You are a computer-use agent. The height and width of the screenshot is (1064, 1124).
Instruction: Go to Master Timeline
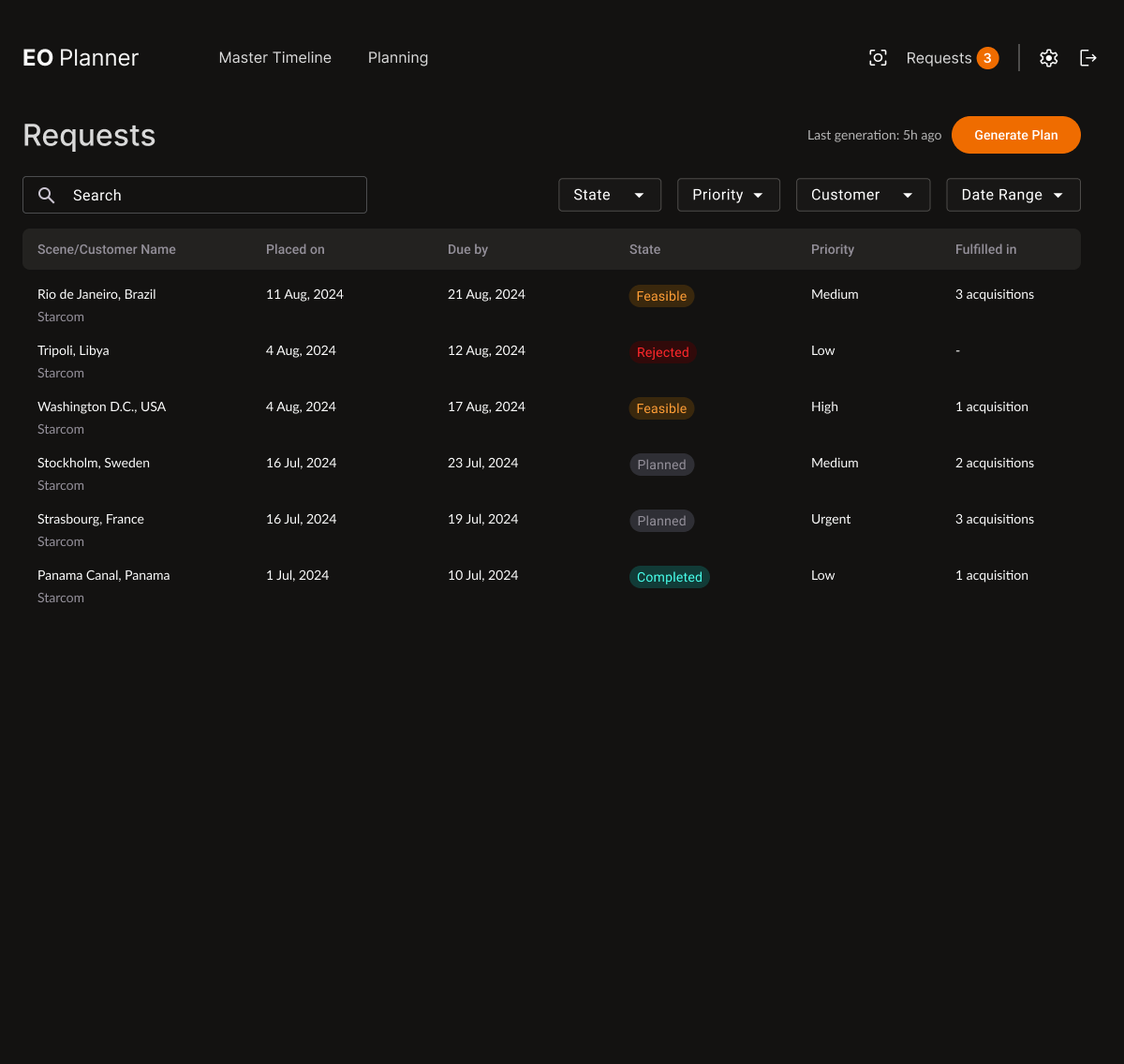pyautogui.click(x=275, y=58)
